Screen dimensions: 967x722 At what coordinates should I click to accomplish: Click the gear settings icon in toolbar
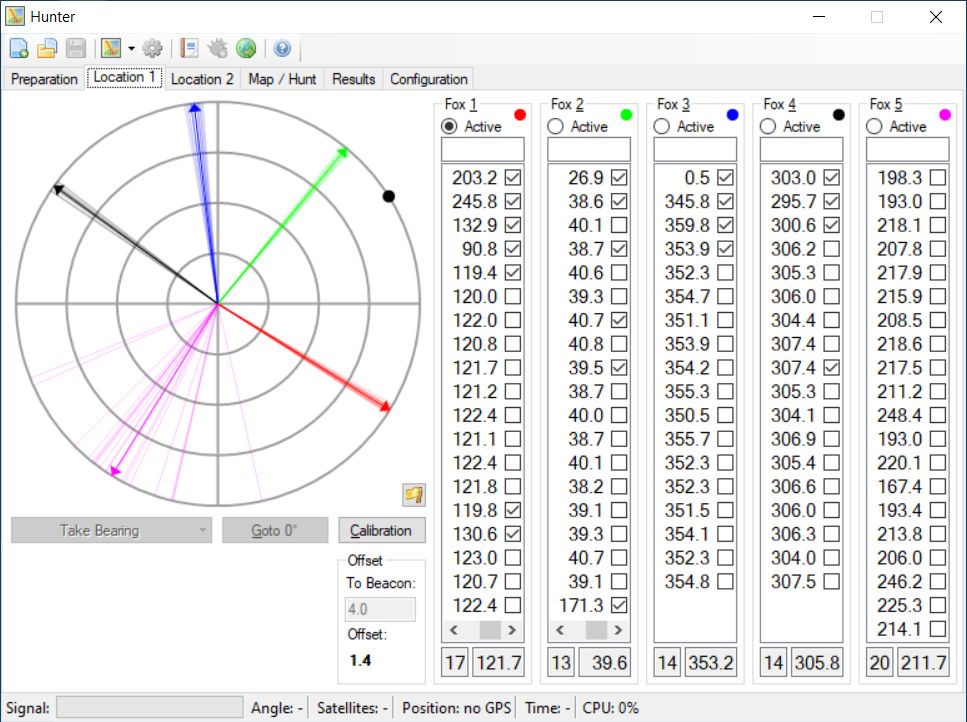(152, 48)
